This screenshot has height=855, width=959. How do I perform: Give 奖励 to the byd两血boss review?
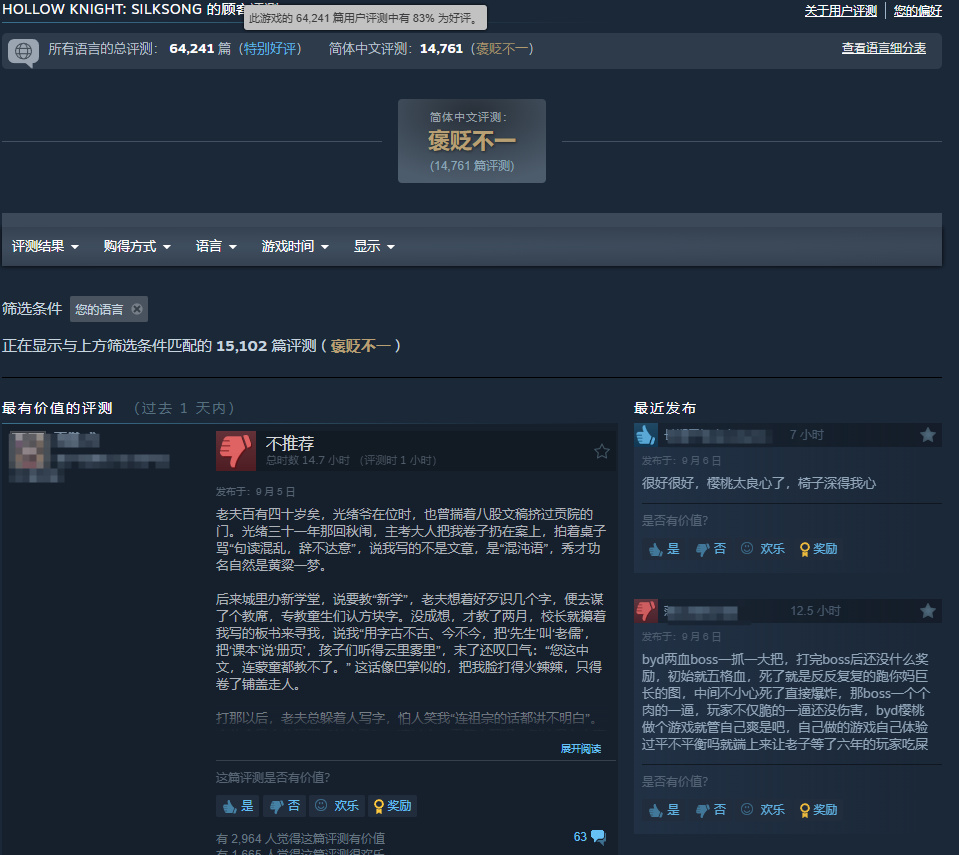(x=818, y=810)
